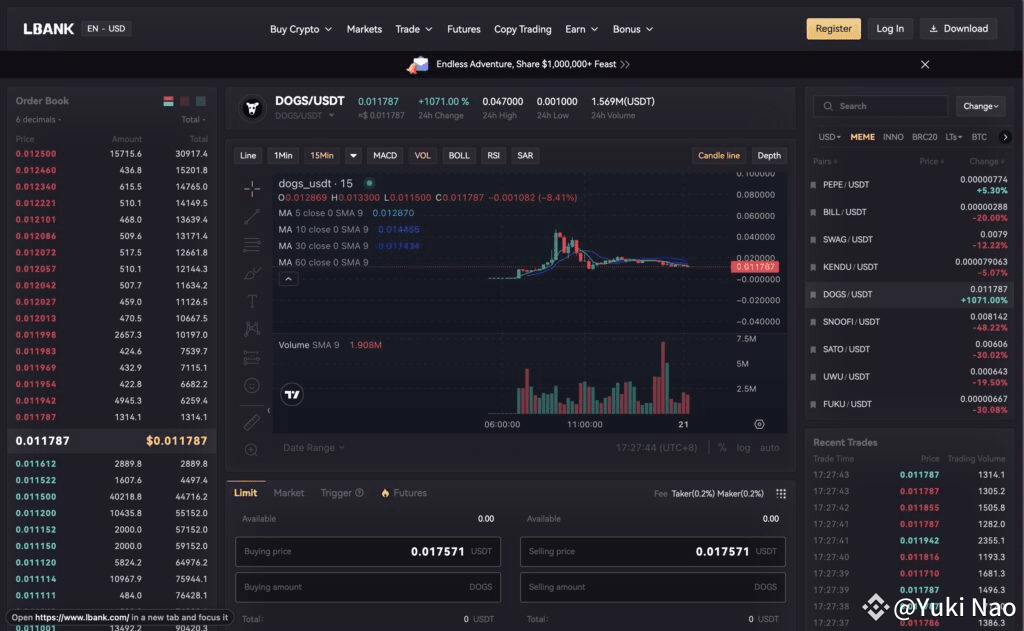Show only bids order book view
The width and height of the screenshot is (1024, 631).
[x=201, y=101]
